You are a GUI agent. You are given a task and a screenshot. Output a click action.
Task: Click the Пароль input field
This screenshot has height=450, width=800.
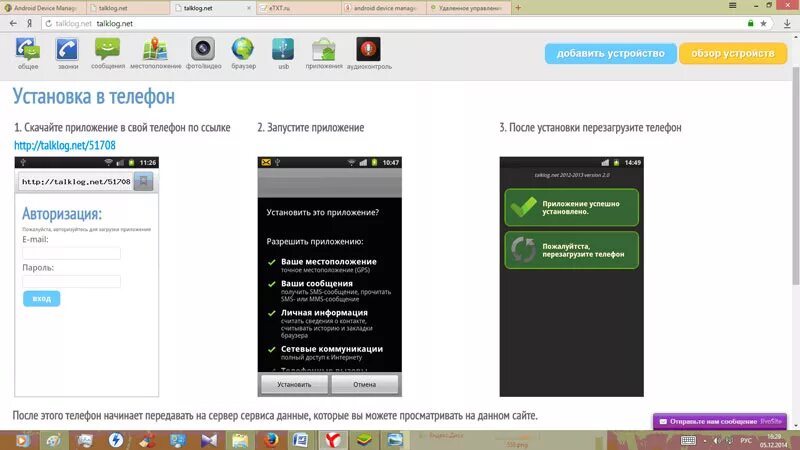(71, 281)
